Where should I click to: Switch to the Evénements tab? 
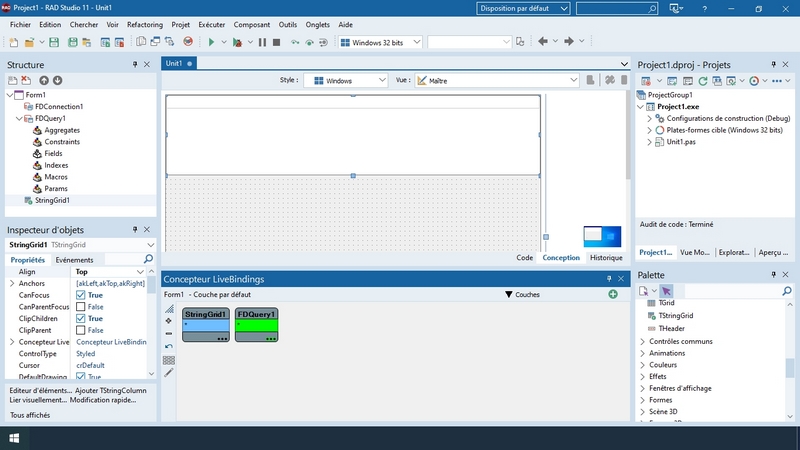(x=74, y=259)
